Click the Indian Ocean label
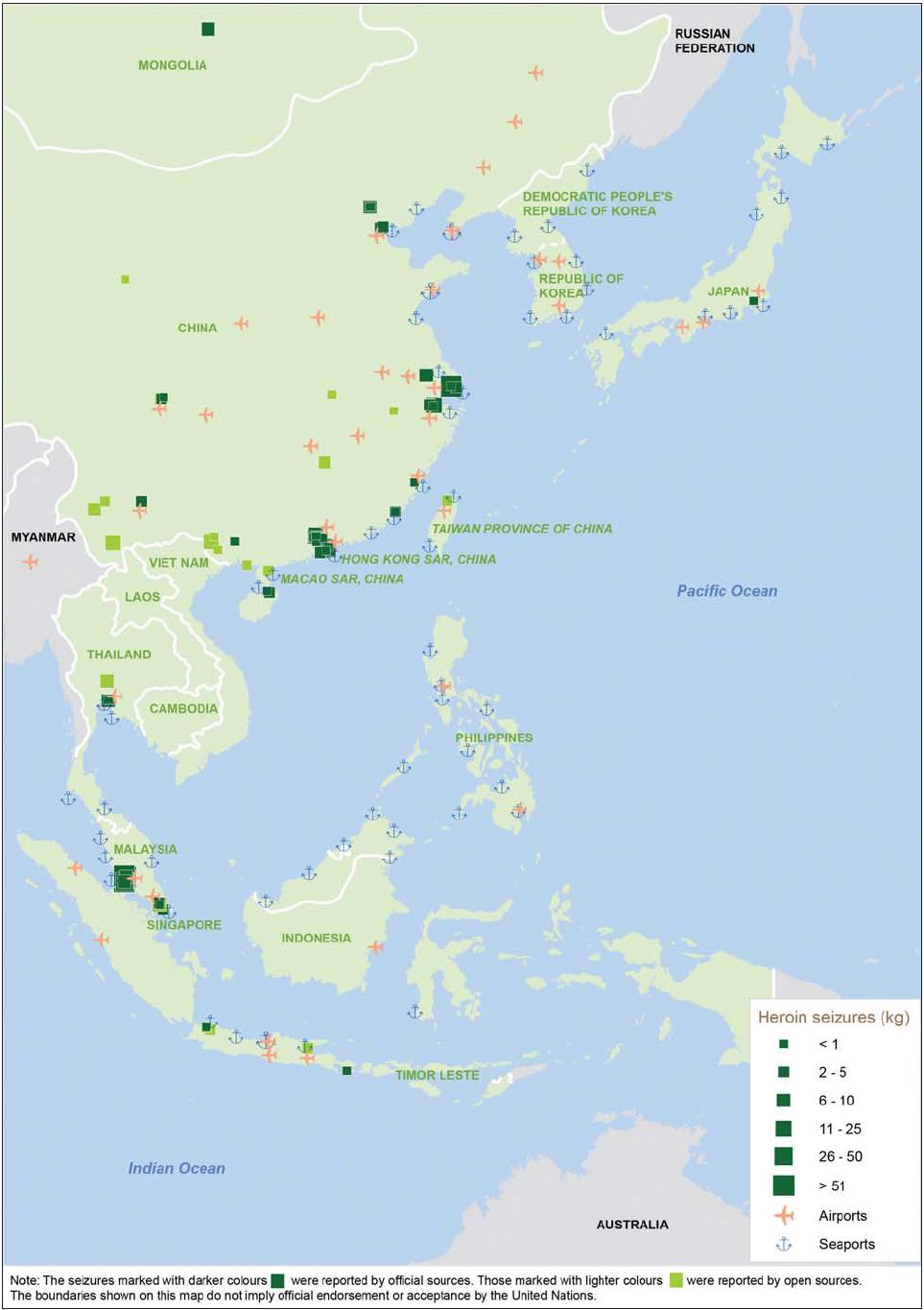924x1310 pixels. pos(177,1168)
